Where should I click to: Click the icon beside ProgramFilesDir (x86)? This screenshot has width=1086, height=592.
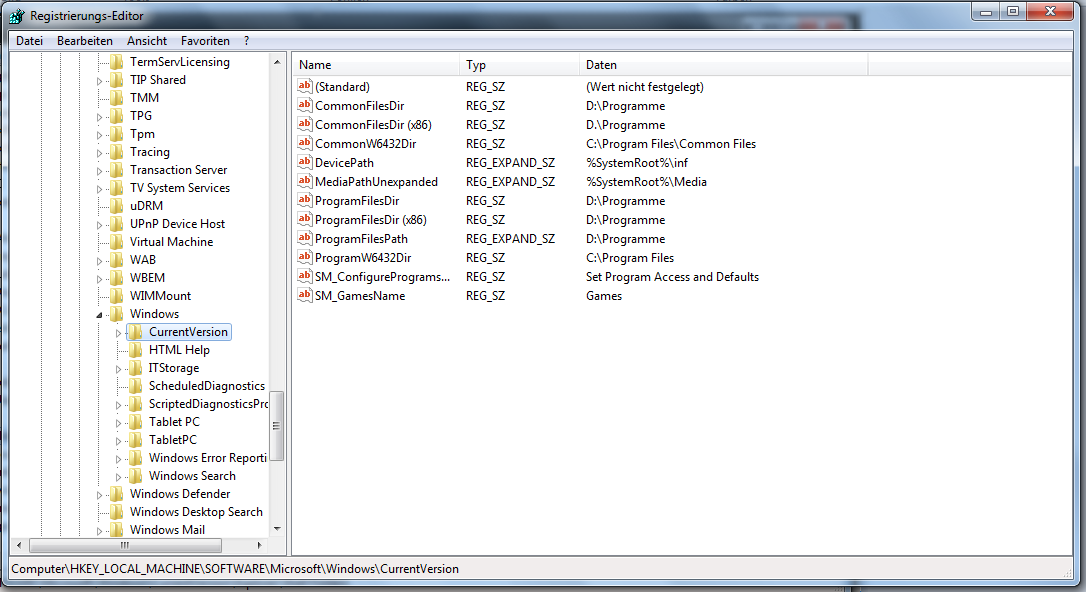click(x=305, y=219)
